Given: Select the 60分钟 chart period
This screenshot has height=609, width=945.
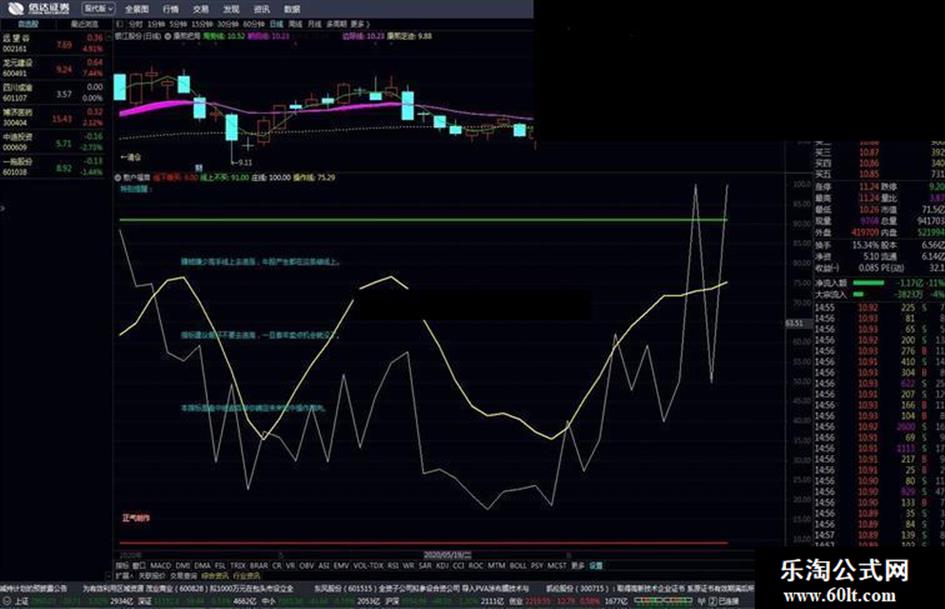Looking at the screenshot, I should coord(254,24).
